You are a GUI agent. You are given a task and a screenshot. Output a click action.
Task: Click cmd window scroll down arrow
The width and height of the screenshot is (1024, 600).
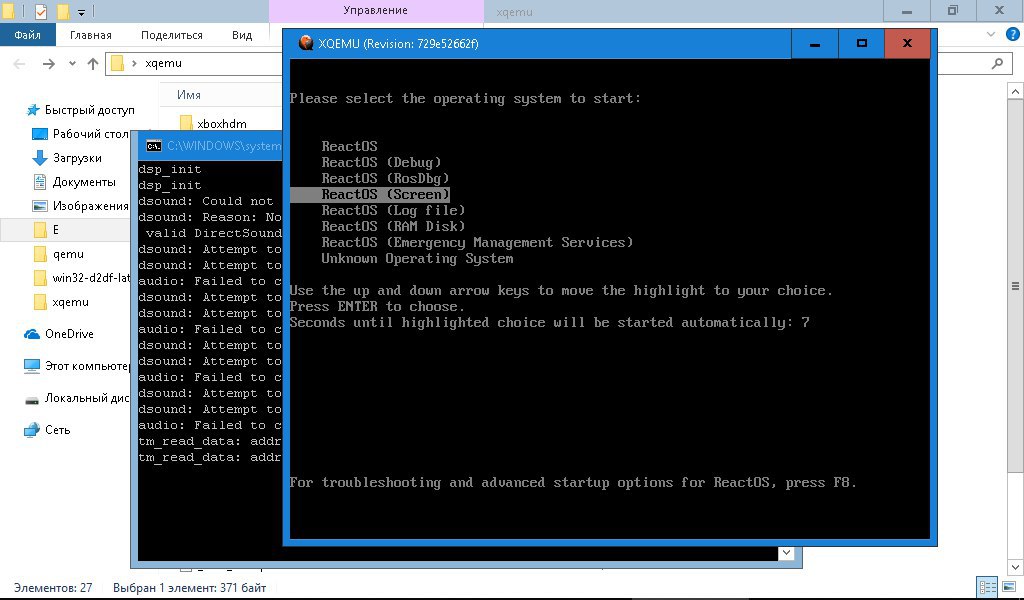point(786,553)
